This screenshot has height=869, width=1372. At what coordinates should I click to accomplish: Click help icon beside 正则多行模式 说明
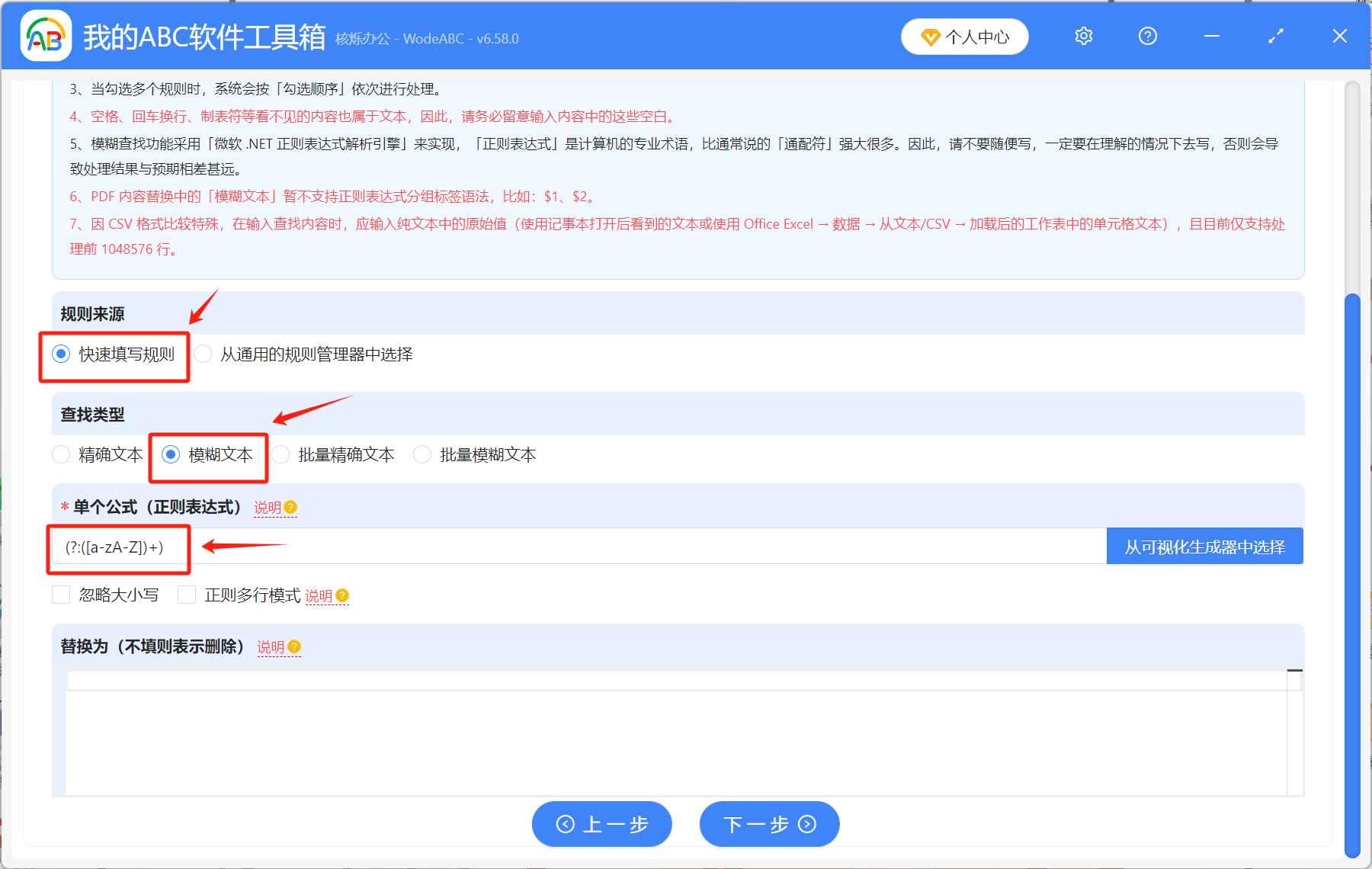(x=342, y=596)
